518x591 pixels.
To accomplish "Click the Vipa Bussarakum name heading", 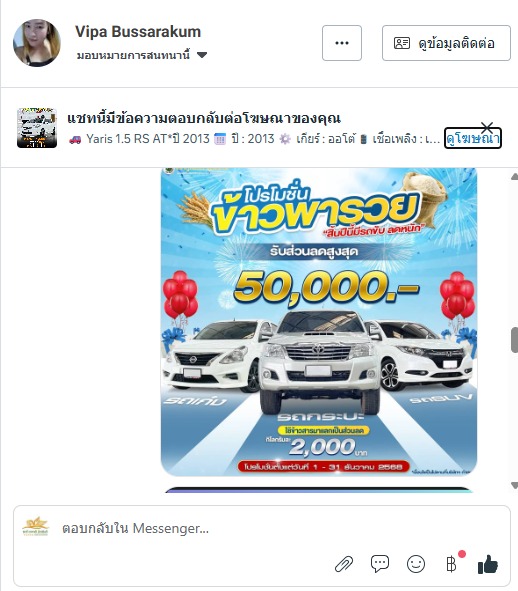I will click(138, 32).
